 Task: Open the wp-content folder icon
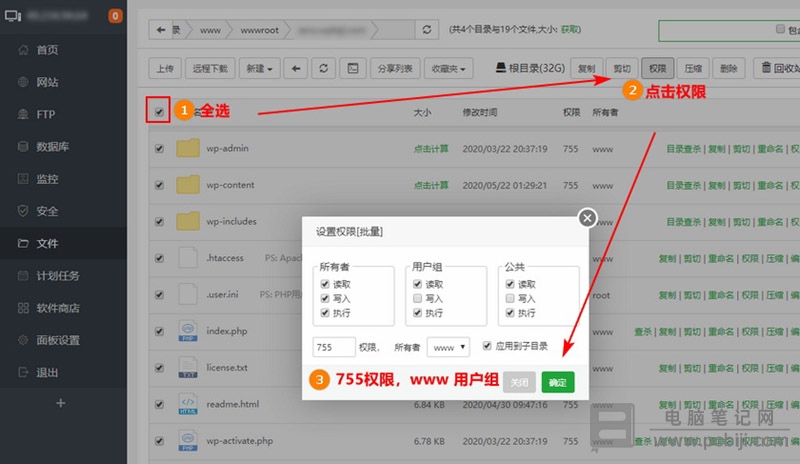click(188, 185)
